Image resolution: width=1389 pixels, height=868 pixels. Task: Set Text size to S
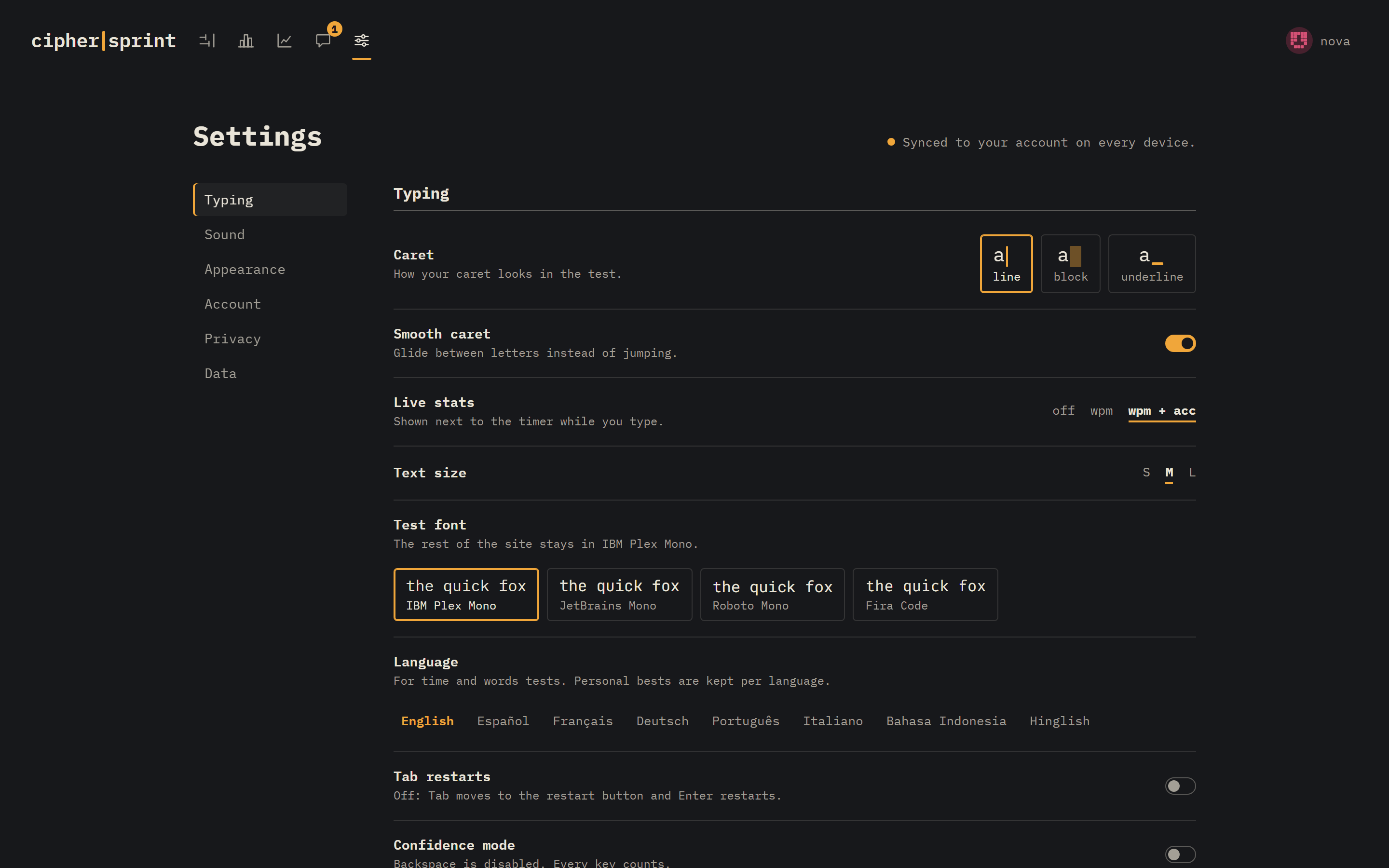coord(1146,473)
